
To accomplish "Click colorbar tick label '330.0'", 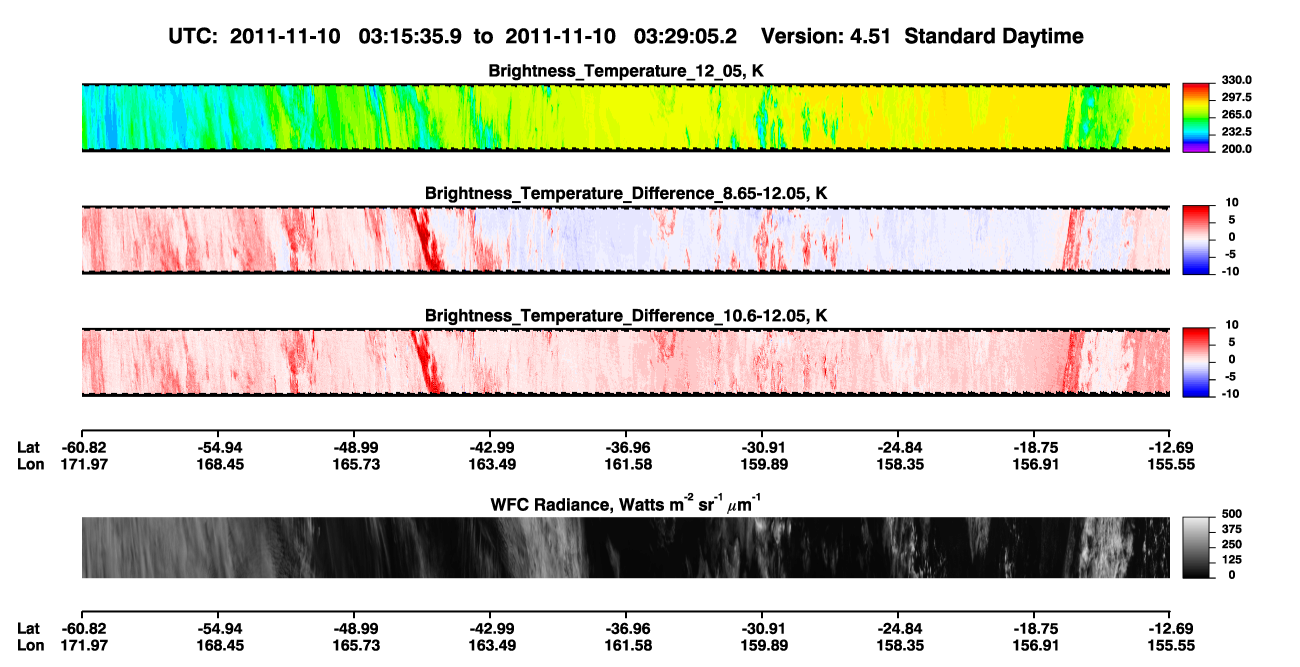I will pos(1237,80).
